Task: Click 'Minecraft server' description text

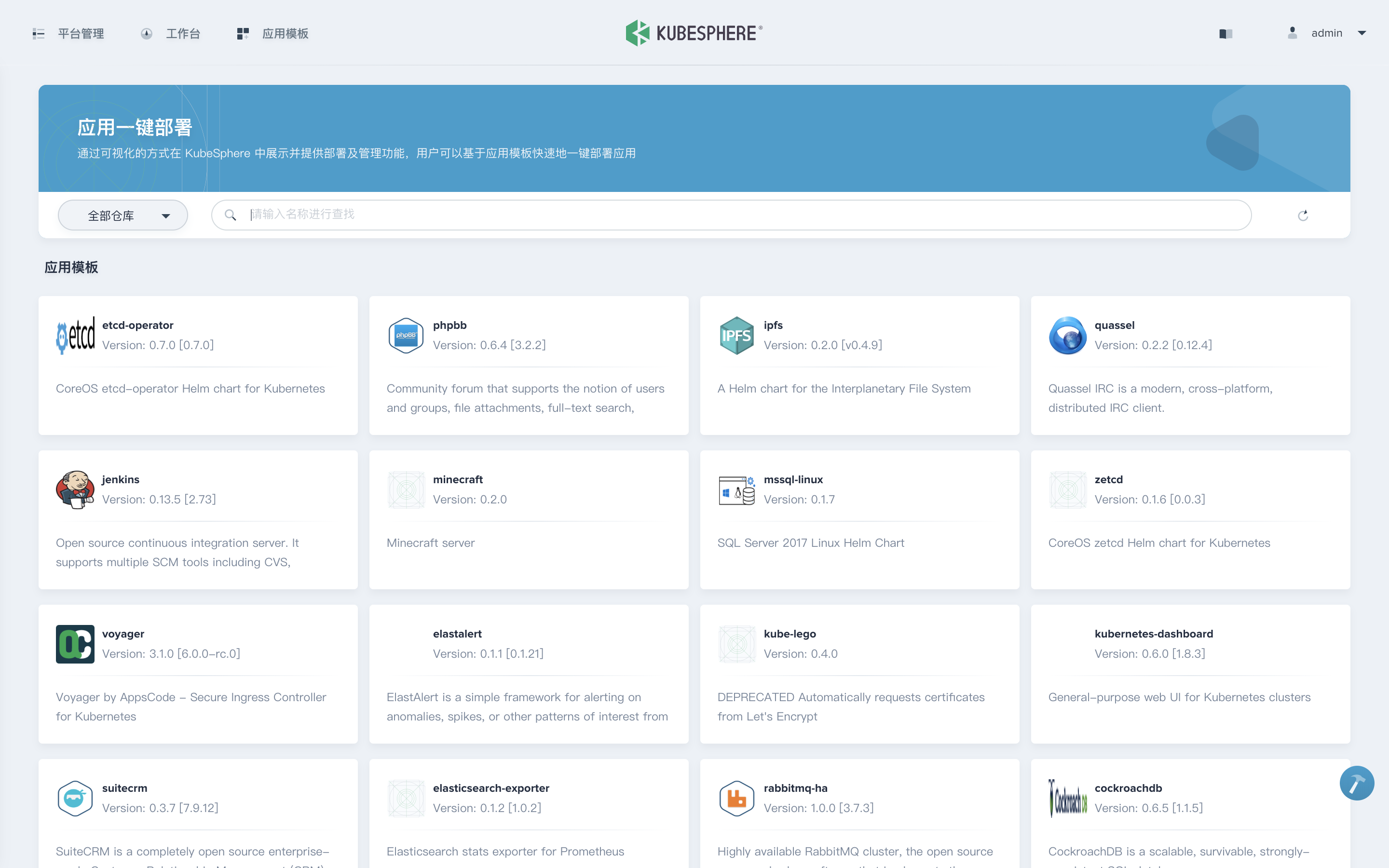Action: [x=431, y=543]
